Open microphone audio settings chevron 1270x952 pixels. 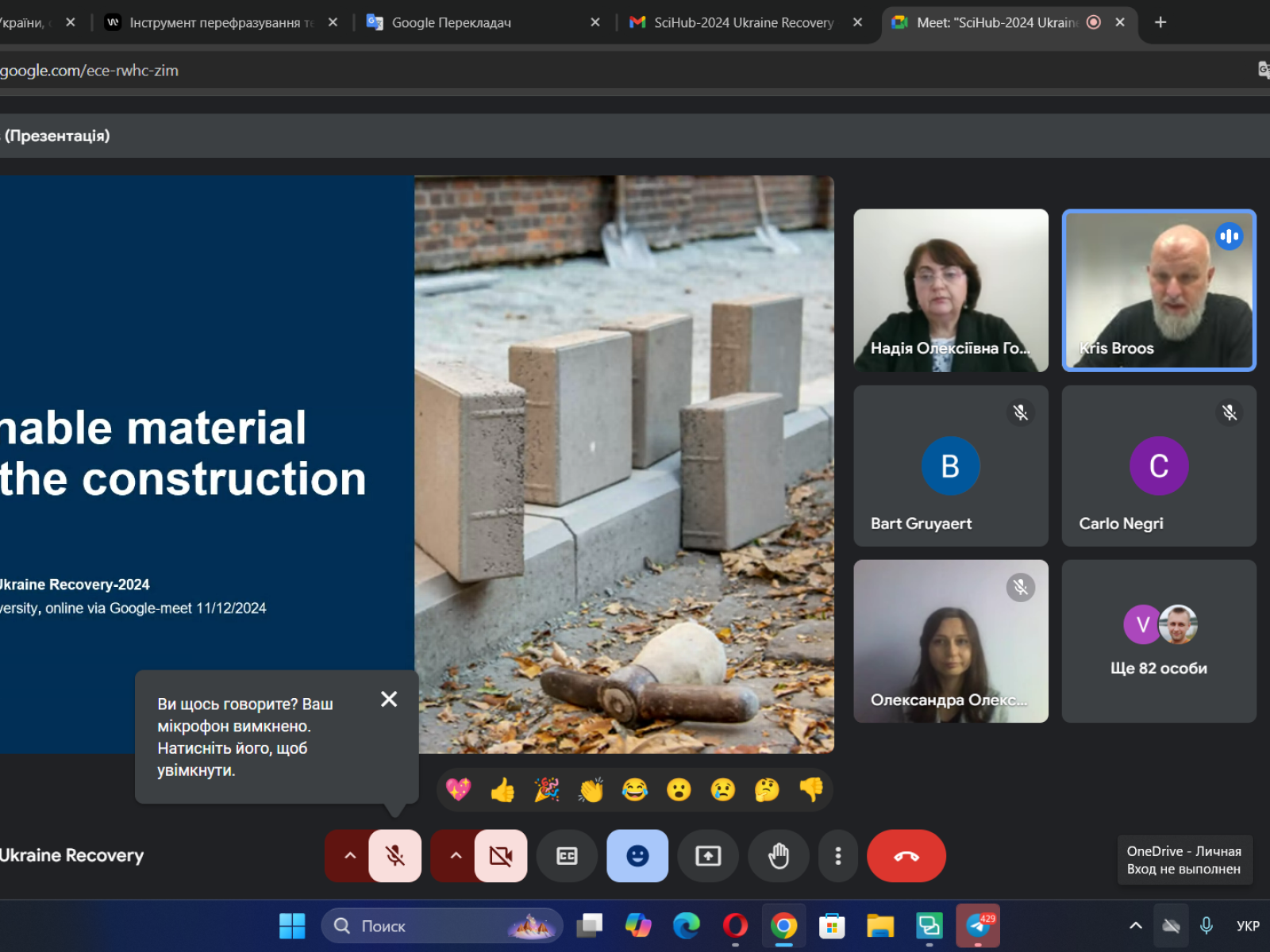[349, 856]
